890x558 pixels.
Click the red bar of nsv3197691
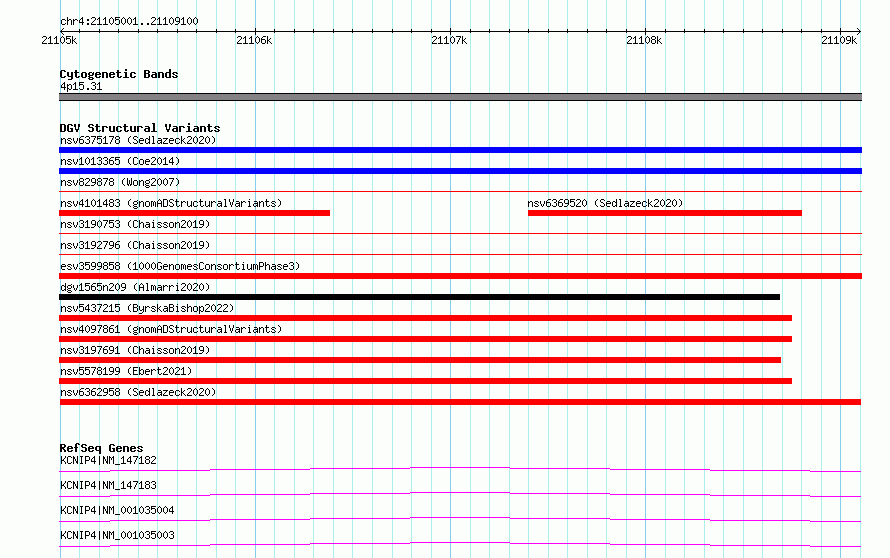(420, 360)
